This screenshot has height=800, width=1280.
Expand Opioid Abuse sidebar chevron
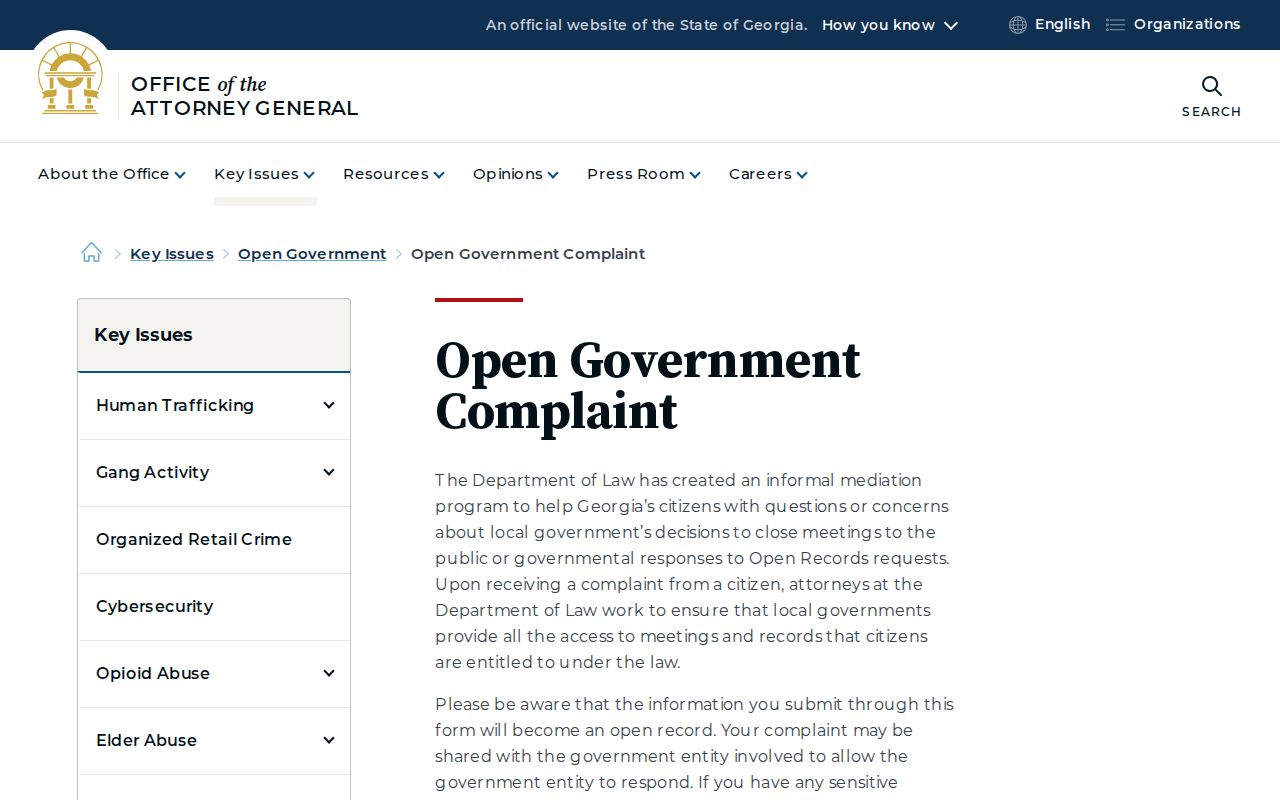329,673
